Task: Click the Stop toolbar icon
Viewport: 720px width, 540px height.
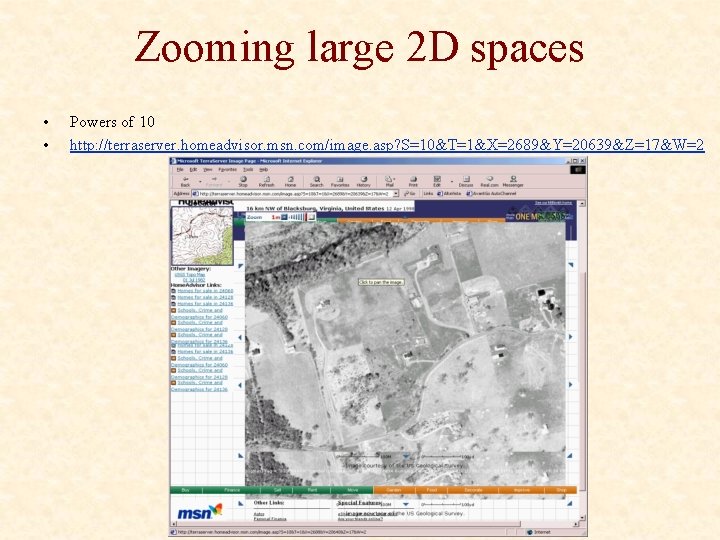Action: (243, 181)
